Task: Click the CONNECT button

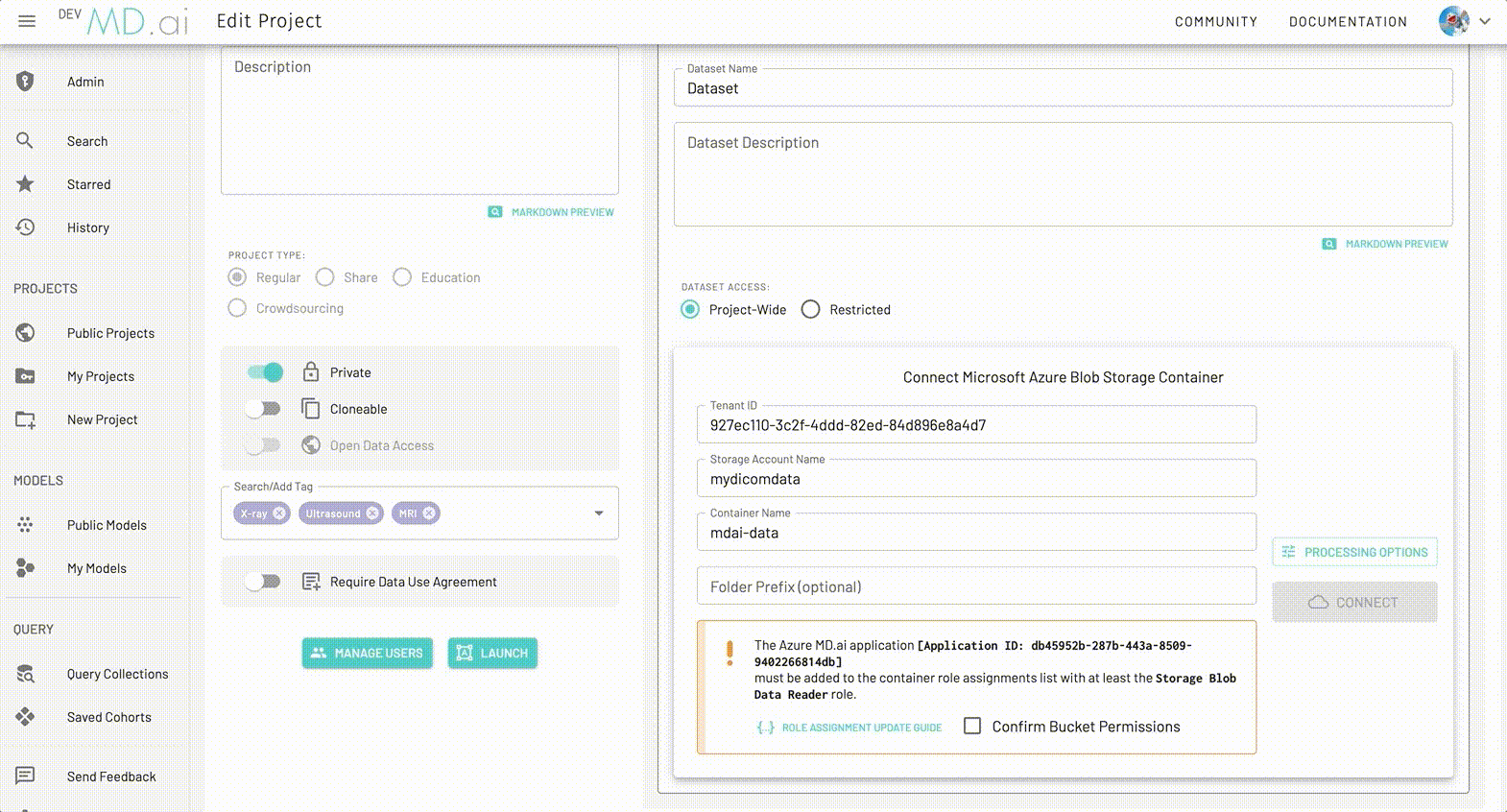Action: 1355,602
